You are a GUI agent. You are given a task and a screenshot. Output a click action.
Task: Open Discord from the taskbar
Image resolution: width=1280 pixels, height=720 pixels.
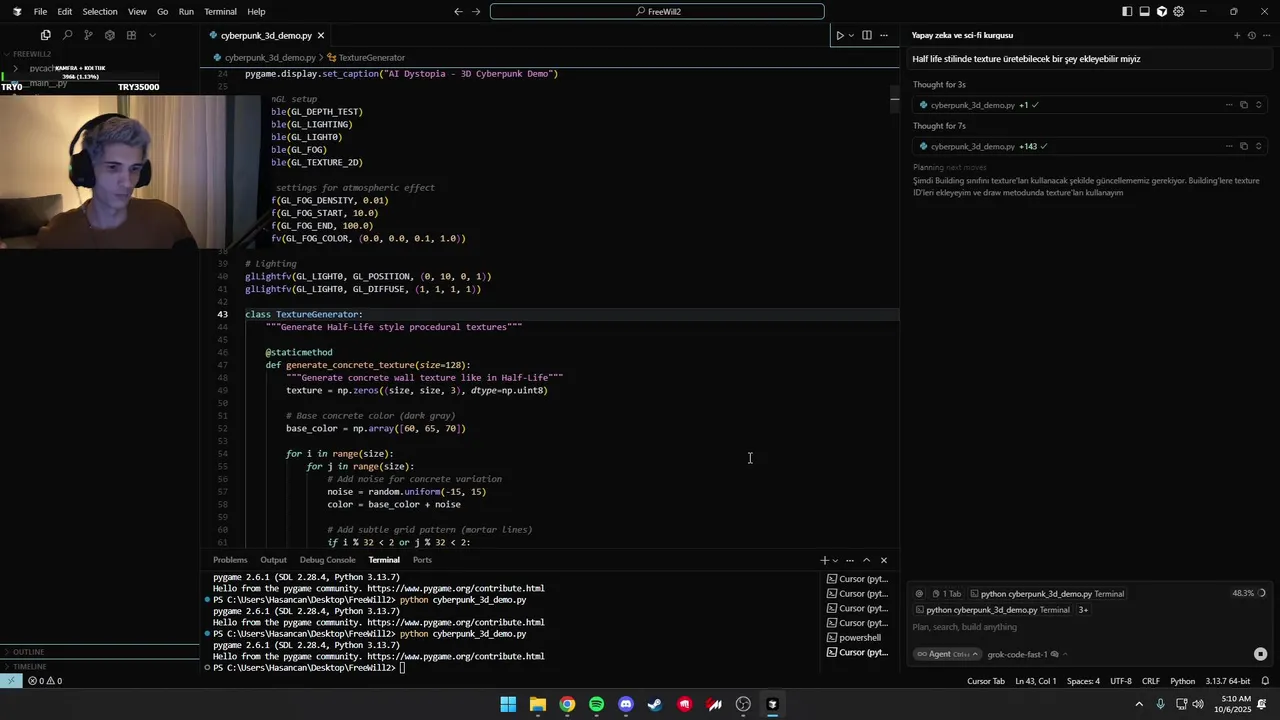tap(626, 705)
